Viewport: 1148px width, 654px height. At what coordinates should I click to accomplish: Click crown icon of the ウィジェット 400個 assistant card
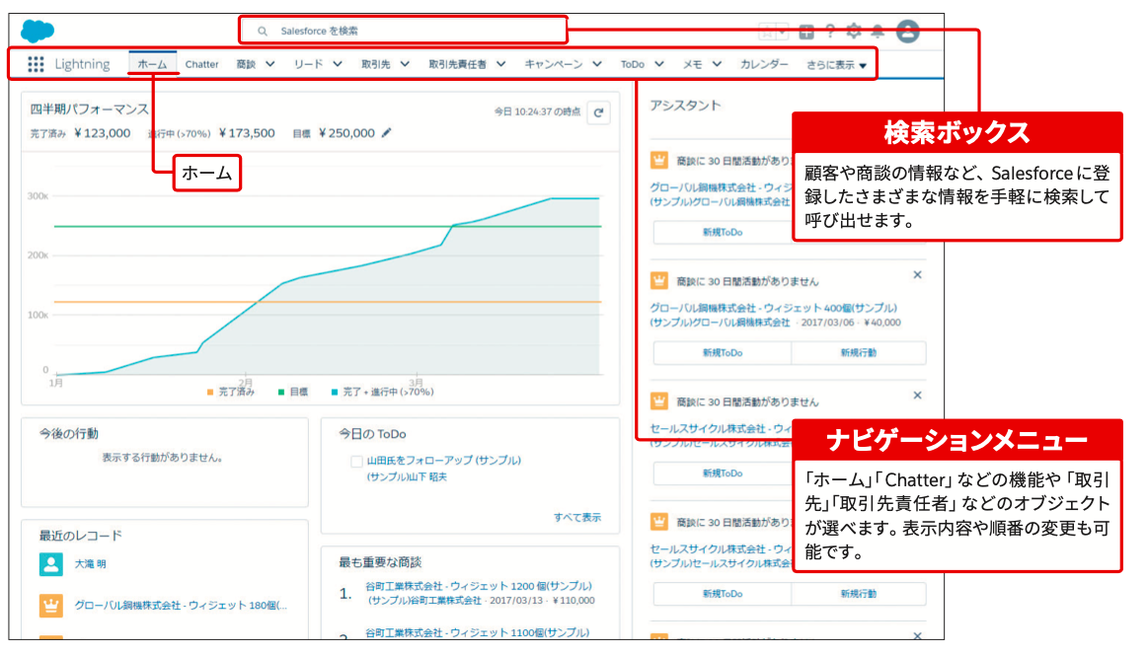659,280
